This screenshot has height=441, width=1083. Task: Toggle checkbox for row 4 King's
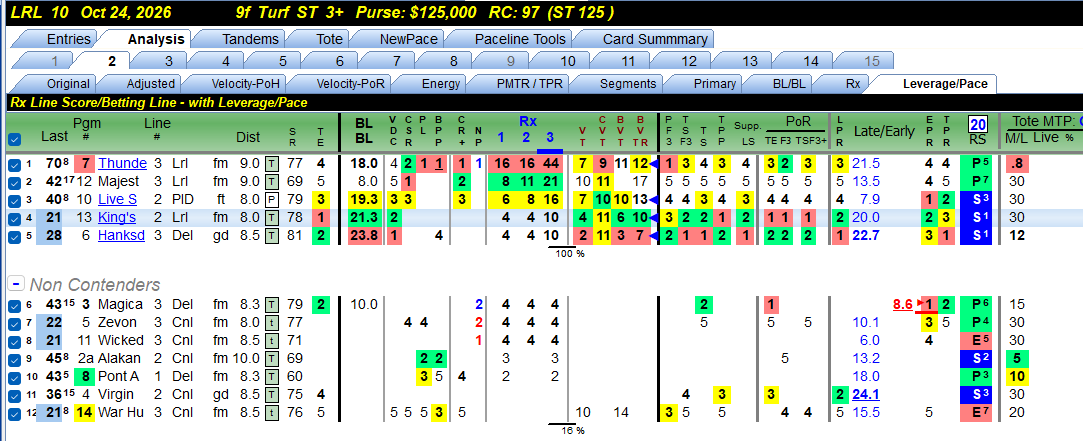14,218
